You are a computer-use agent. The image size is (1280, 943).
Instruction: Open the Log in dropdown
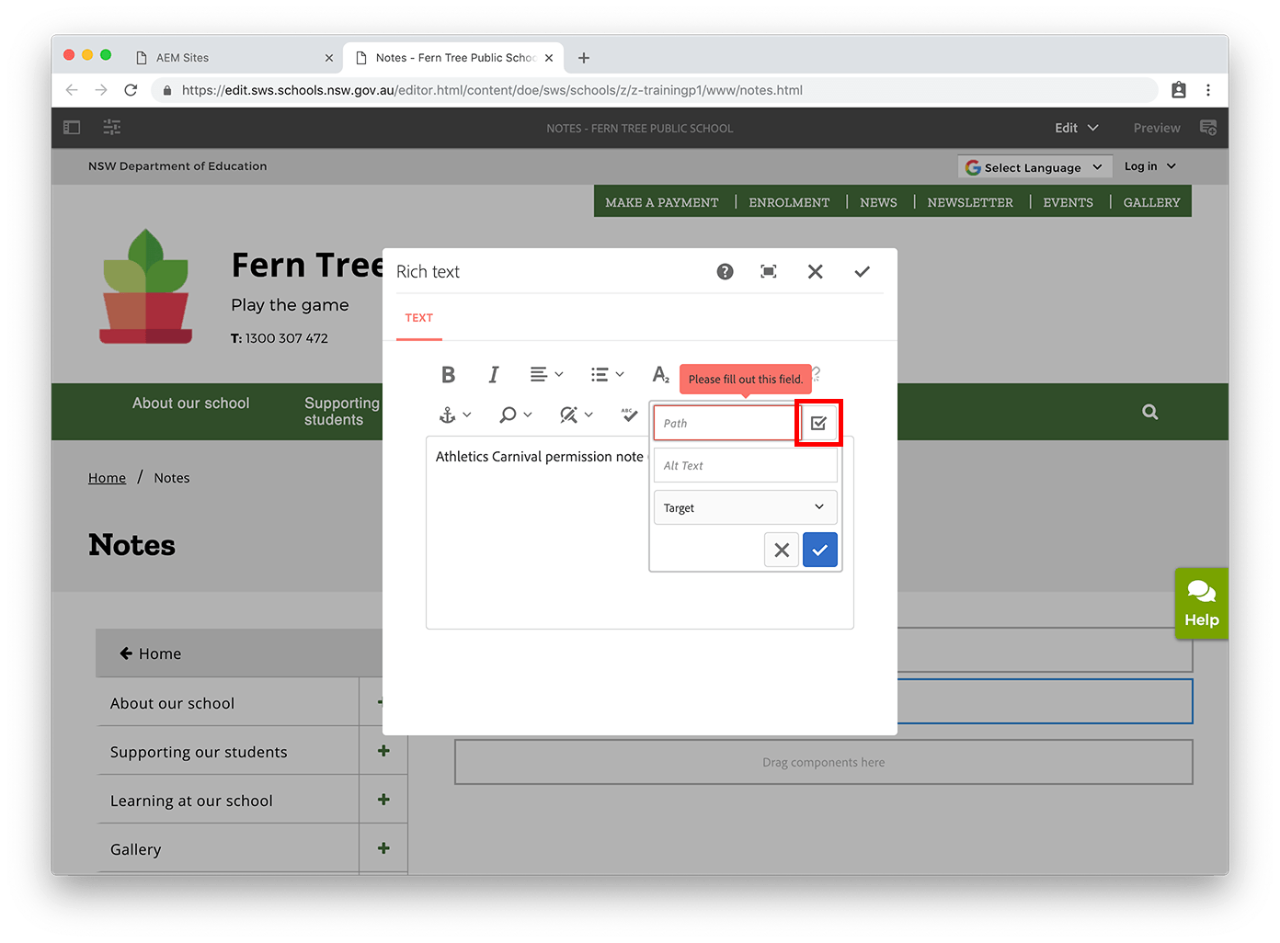pos(1150,166)
